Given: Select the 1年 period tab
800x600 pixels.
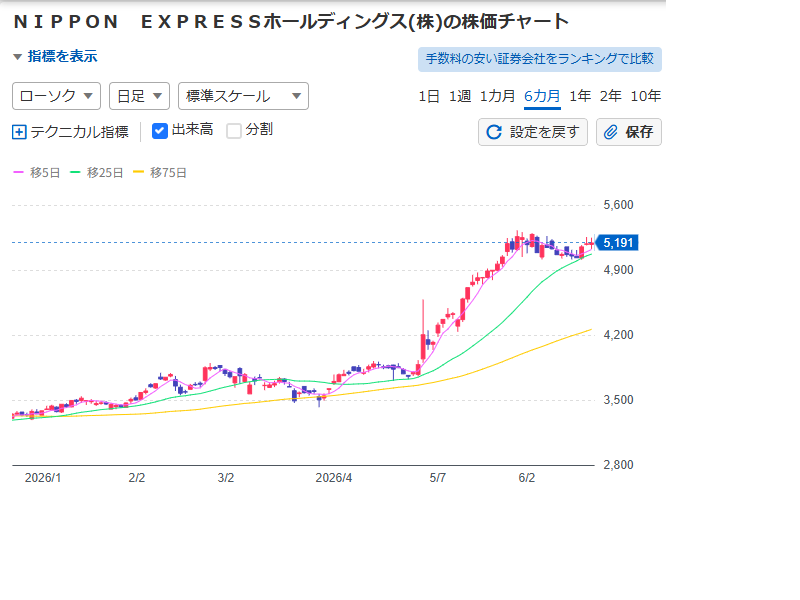Looking at the screenshot, I should pos(580,96).
